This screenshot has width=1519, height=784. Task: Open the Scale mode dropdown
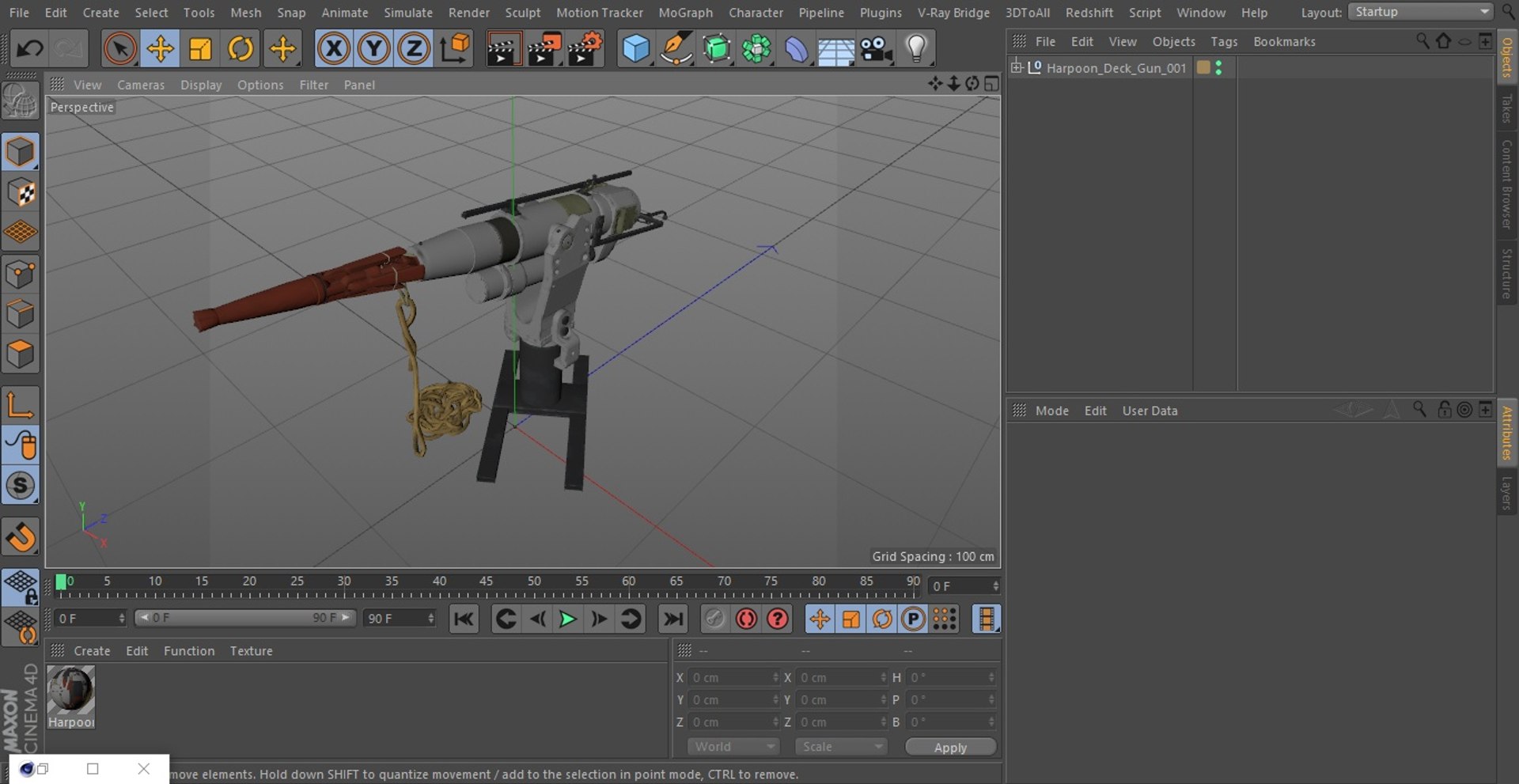(x=841, y=747)
